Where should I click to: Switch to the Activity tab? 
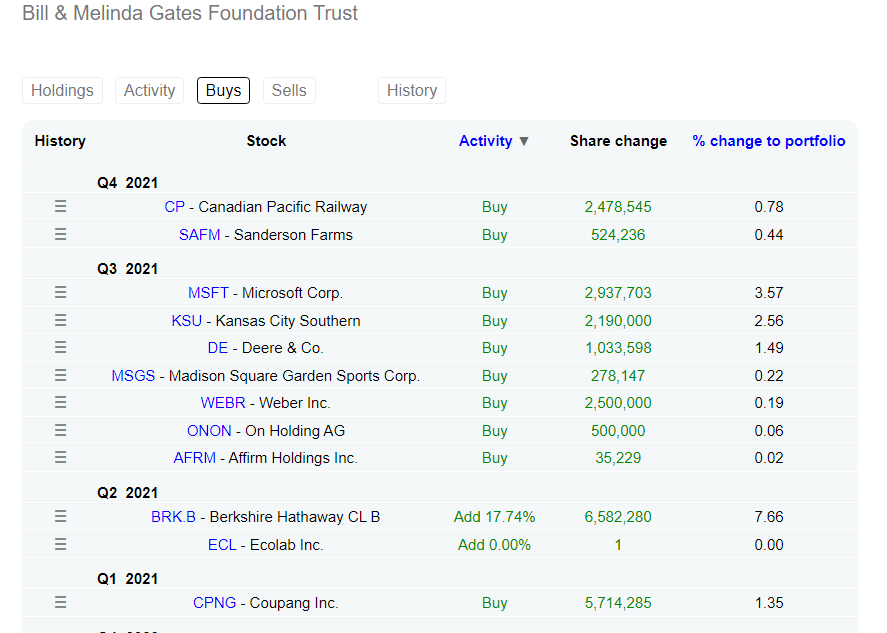pyautogui.click(x=149, y=90)
